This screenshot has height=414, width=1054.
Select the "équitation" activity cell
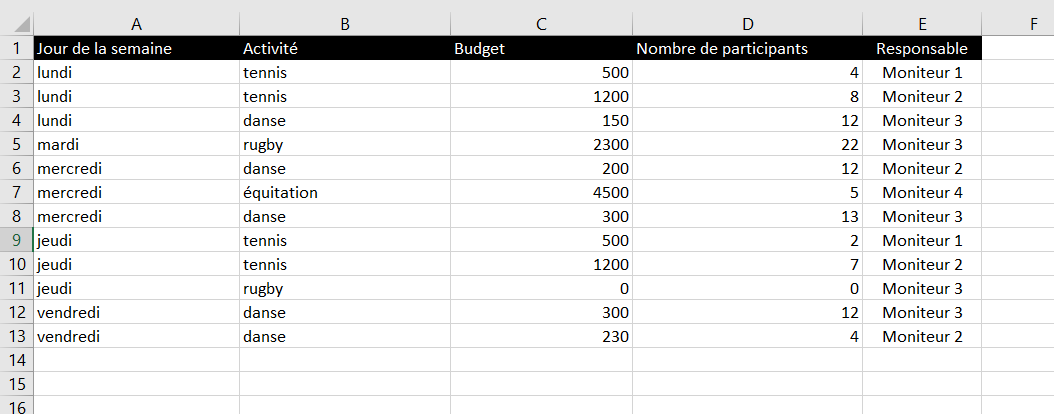coord(344,192)
